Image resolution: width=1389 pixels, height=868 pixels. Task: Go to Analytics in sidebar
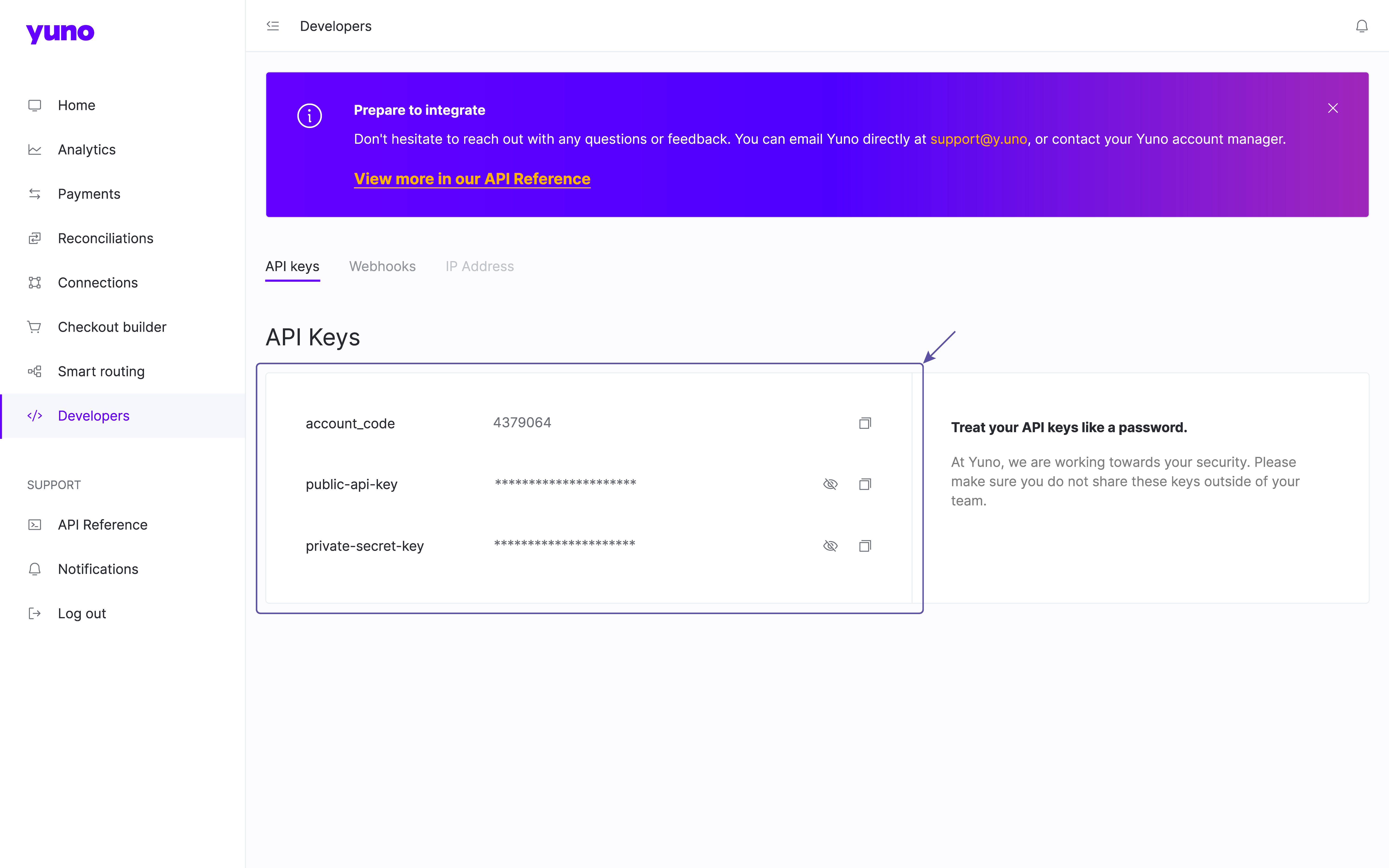coord(87,149)
